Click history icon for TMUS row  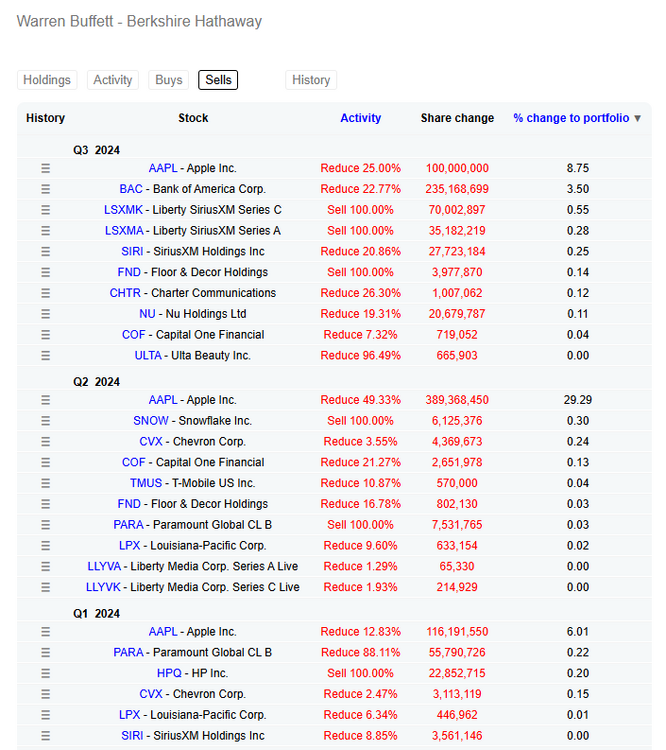pos(45,483)
